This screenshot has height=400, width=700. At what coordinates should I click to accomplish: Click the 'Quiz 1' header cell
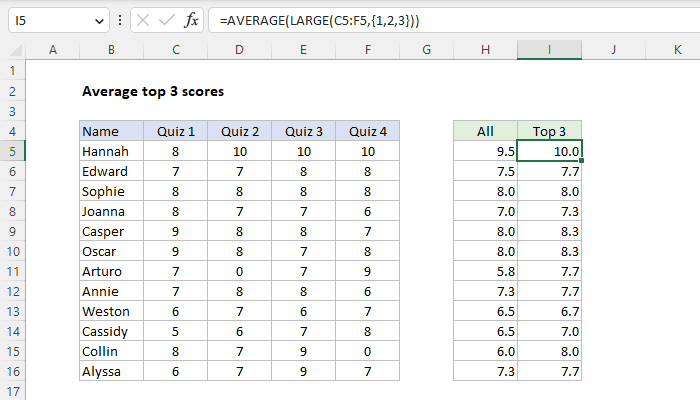pyautogui.click(x=175, y=131)
